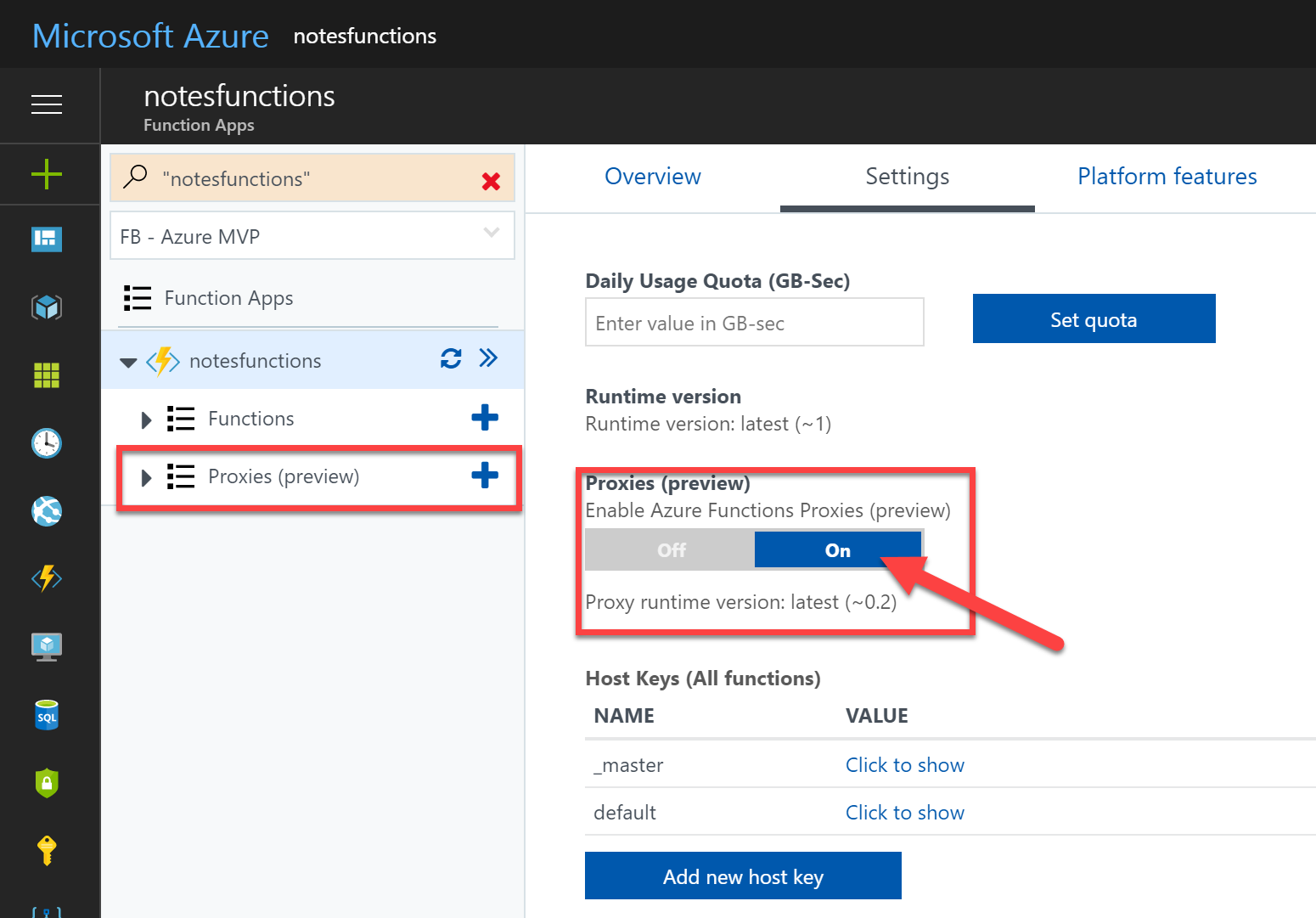The image size is (1316, 918).
Task: Open Function Apps lightning icon in sidebar
Action: [47, 578]
